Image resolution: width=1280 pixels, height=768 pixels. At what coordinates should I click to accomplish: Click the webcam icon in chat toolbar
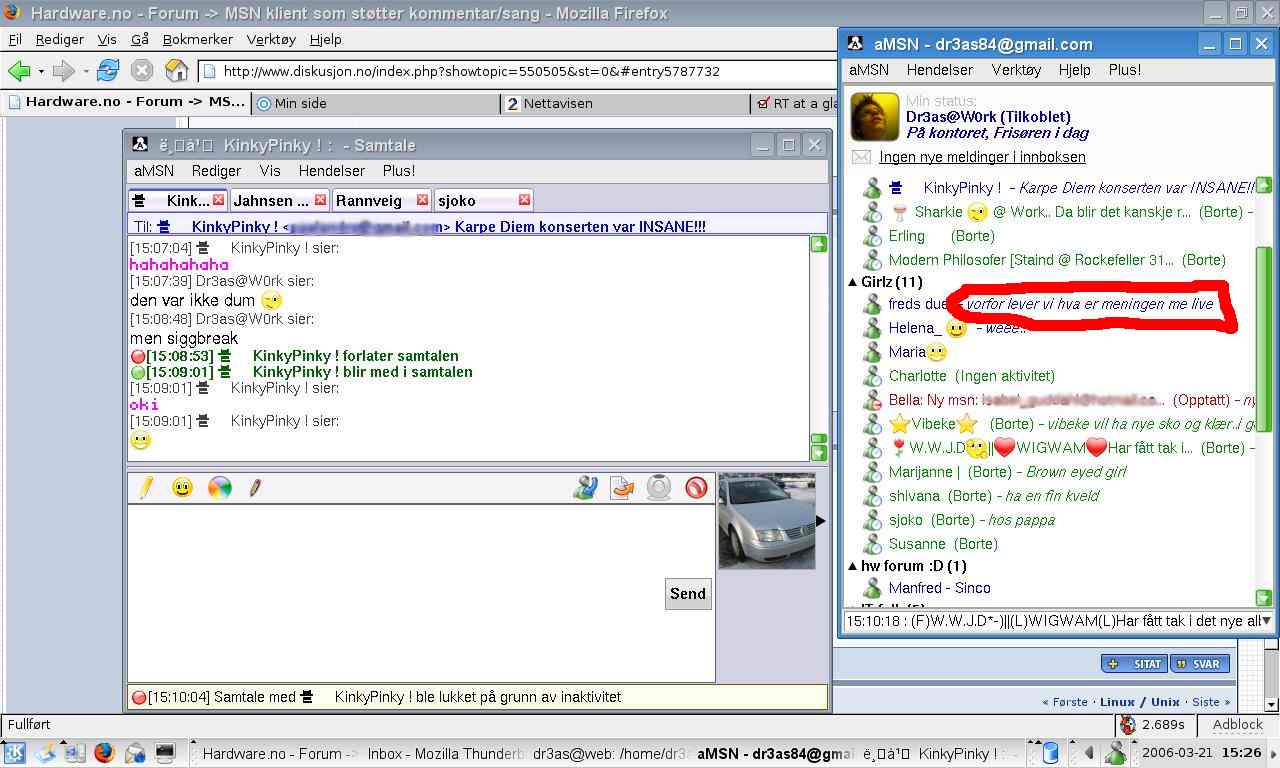(x=659, y=488)
